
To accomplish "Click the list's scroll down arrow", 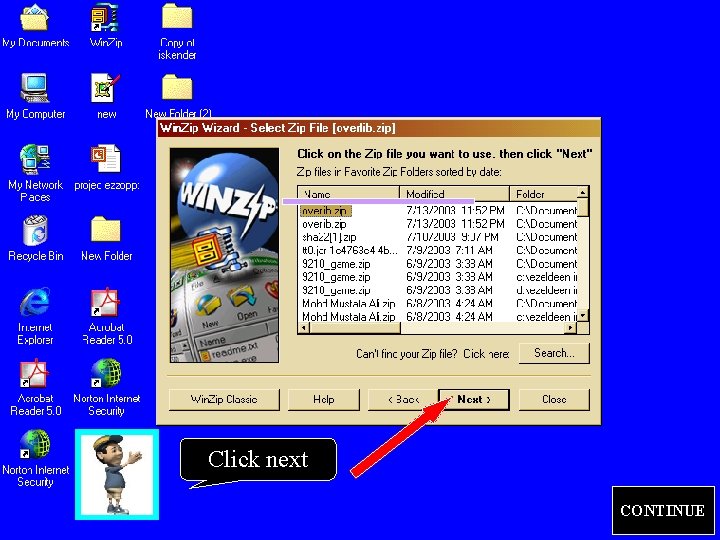I will tap(583, 315).
